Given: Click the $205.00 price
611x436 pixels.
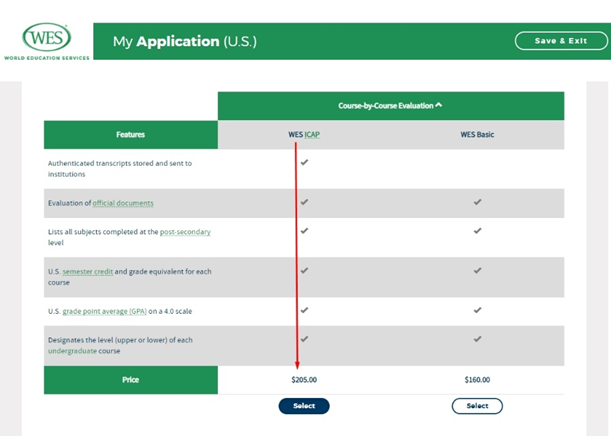Looking at the screenshot, I should [304, 380].
